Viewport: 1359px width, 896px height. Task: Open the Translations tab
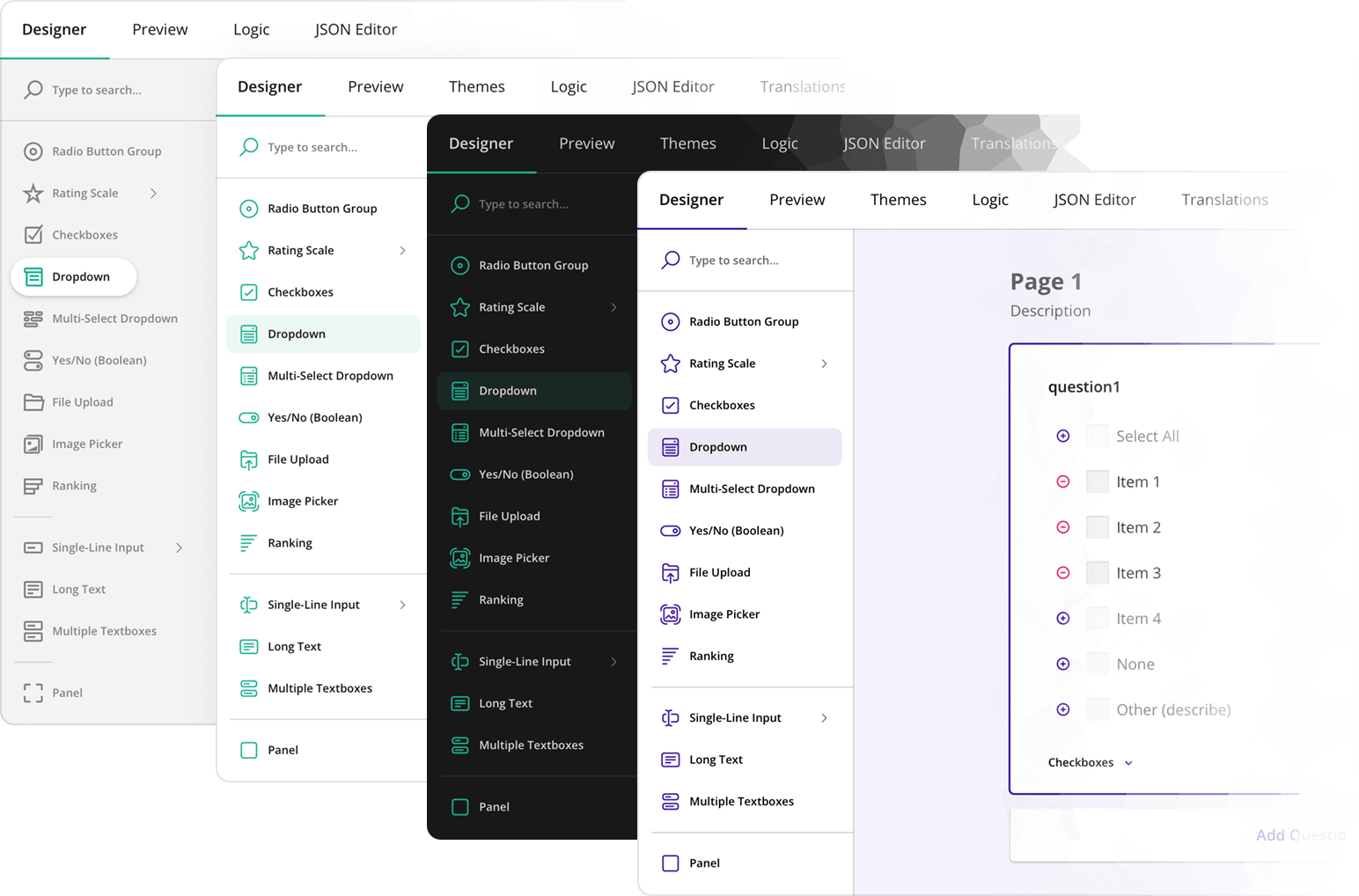(x=1224, y=200)
